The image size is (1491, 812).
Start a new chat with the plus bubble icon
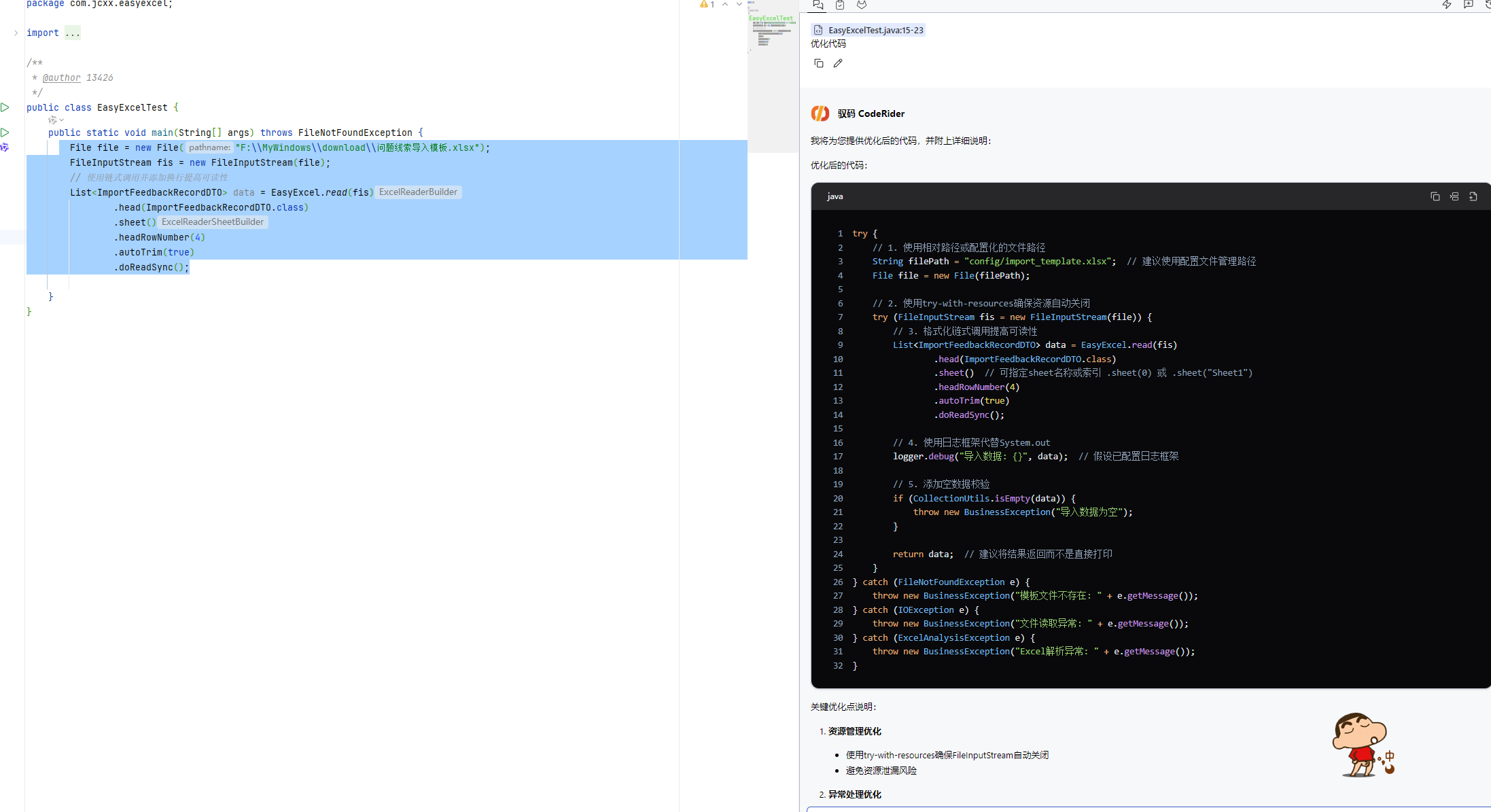pos(1469,5)
